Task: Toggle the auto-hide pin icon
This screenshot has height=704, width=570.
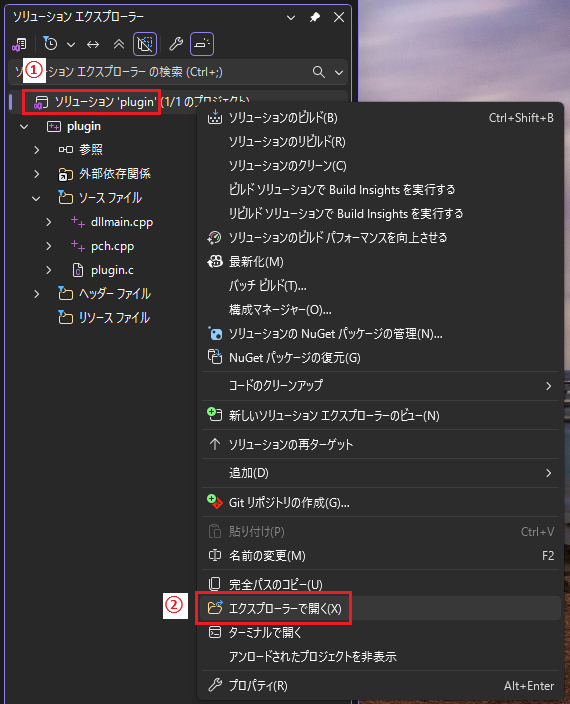Action: 315,17
